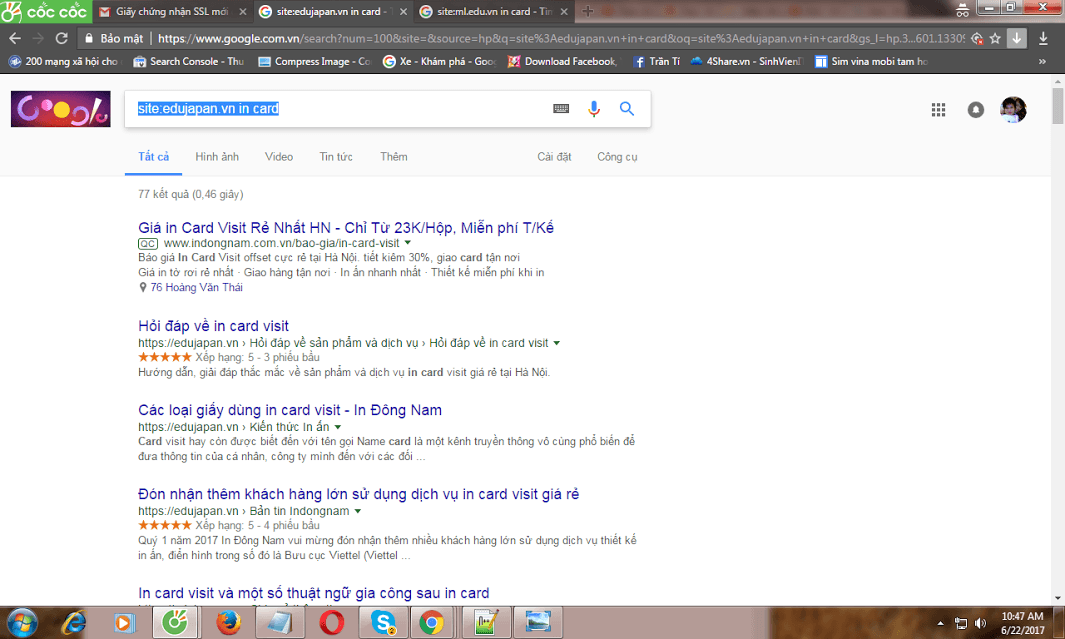The width and height of the screenshot is (1065, 639).
Task: Open the Search Console bookmark
Action: point(189,61)
